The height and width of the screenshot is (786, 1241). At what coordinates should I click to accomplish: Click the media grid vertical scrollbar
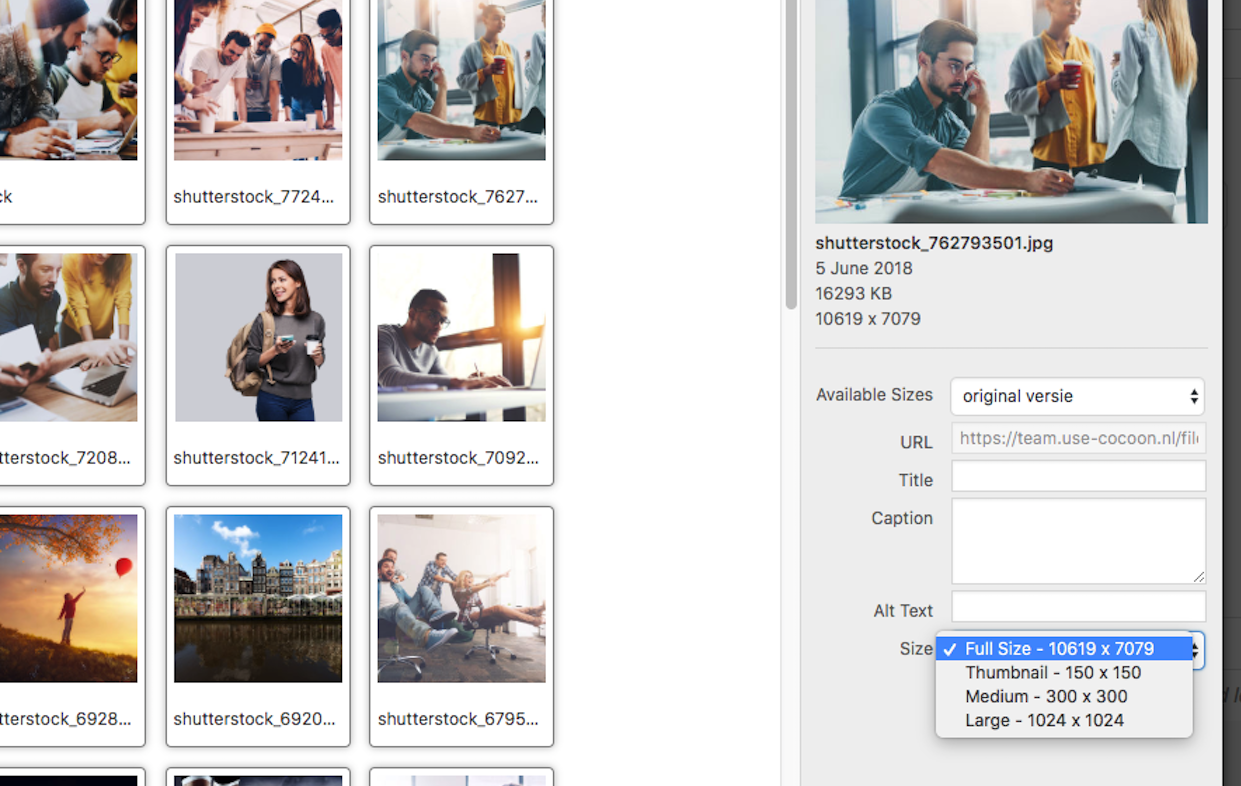pos(791,154)
